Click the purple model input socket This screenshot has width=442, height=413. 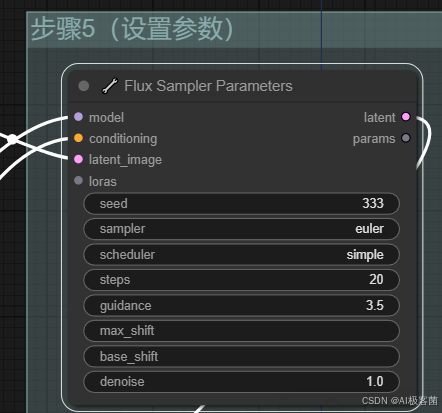point(78,117)
